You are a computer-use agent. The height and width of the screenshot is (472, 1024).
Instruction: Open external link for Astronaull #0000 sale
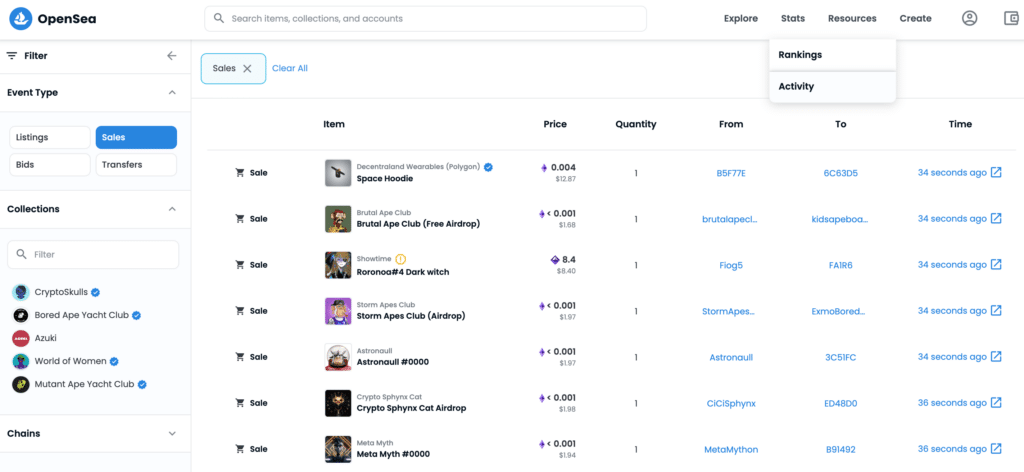996,356
